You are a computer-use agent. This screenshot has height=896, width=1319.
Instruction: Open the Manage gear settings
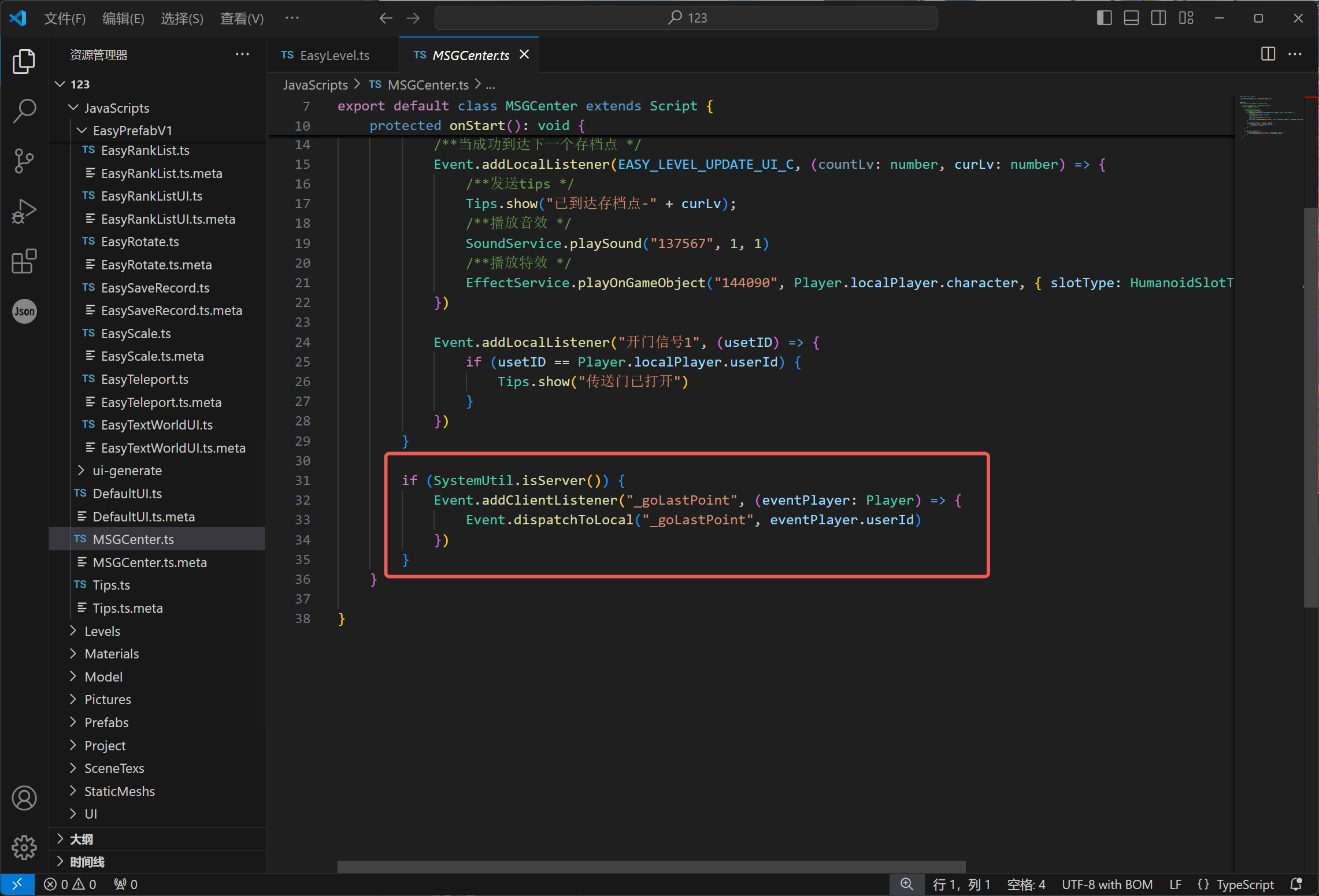(24, 847)
